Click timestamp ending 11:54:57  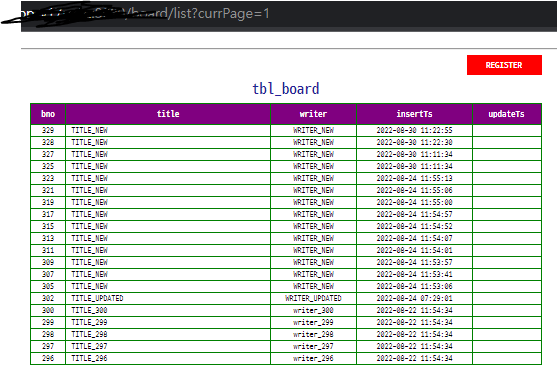[x=415, y=215]
